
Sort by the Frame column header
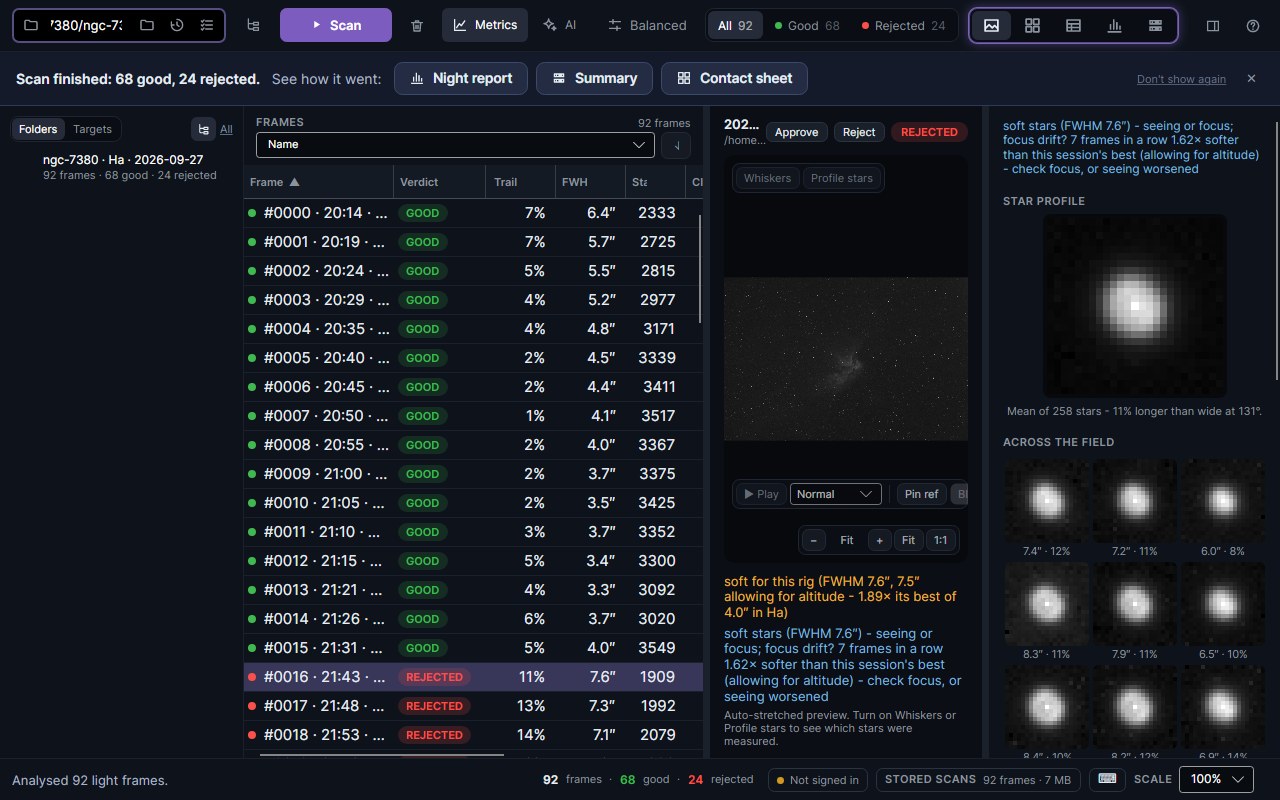(318, 182)
